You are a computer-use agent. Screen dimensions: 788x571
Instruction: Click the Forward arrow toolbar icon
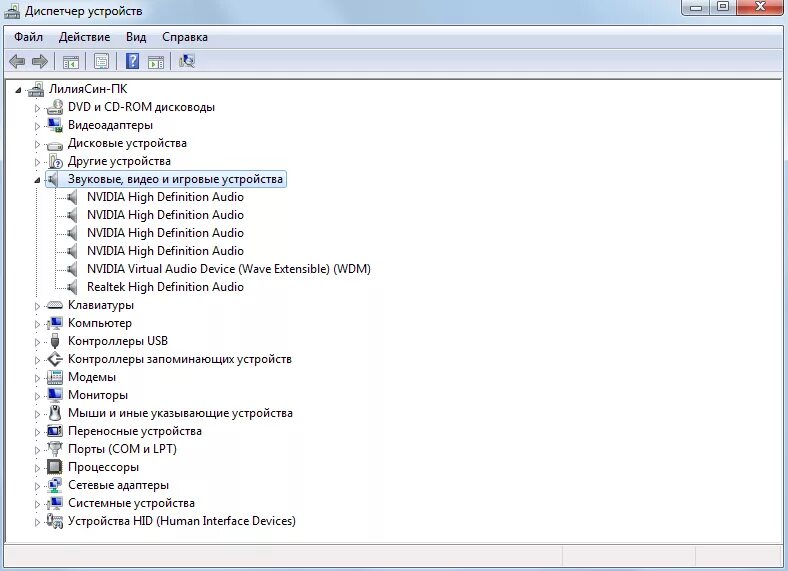(x=40, y=62)
